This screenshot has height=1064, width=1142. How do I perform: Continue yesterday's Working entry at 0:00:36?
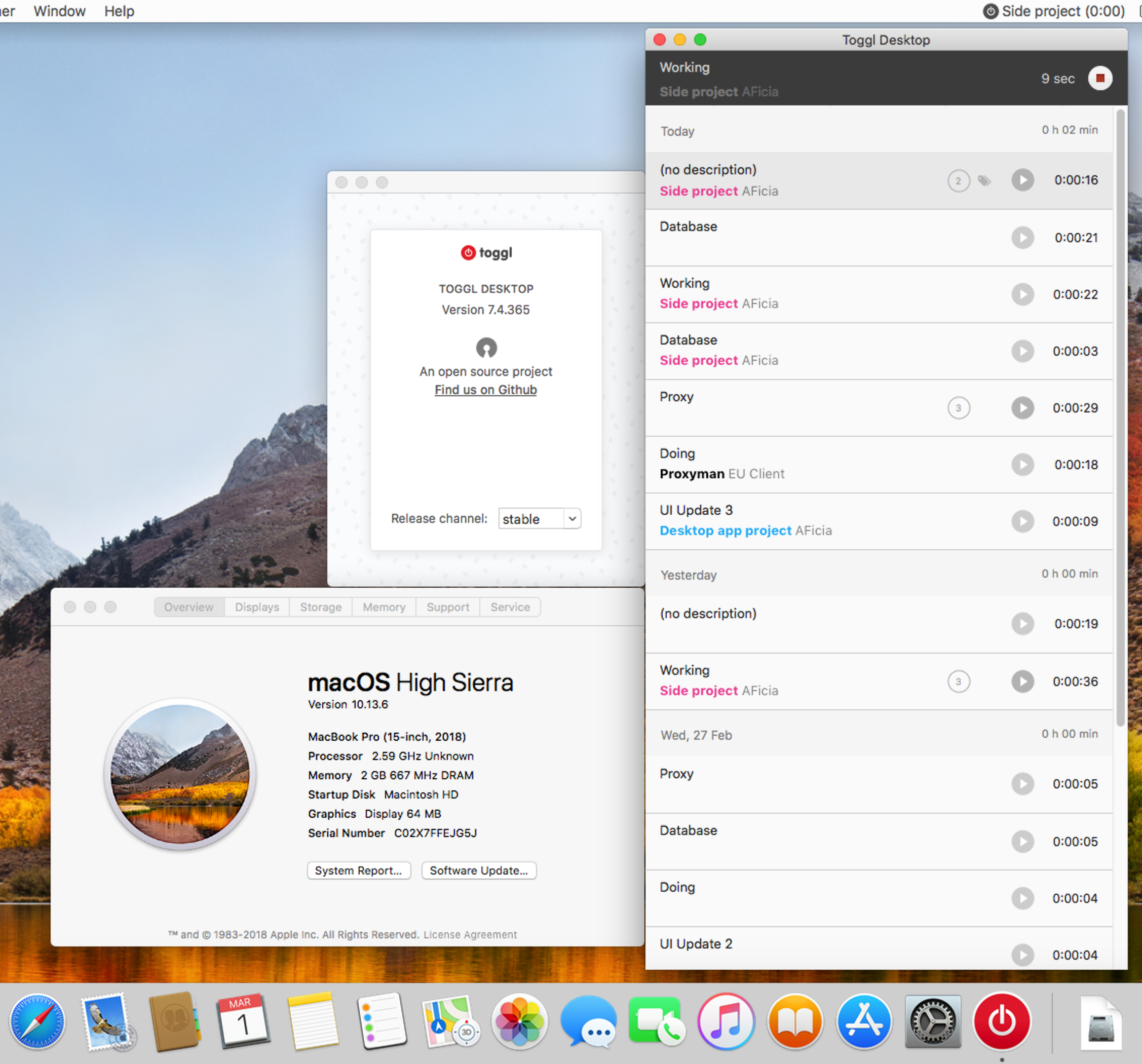[x=1022, y=681]
